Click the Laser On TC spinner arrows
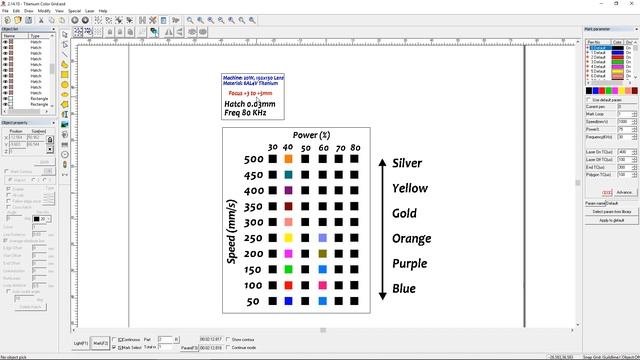 click(634, 152)
